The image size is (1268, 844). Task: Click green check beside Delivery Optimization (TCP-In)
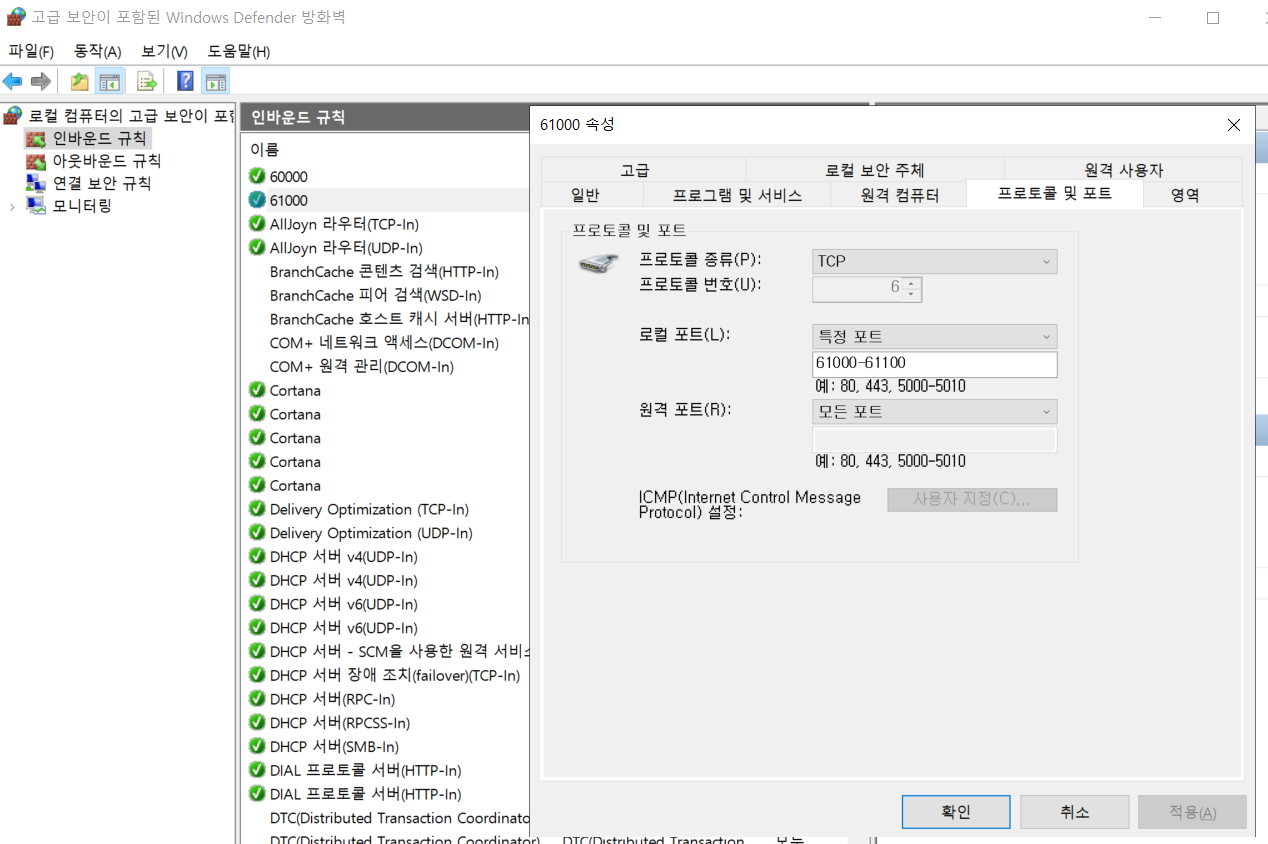(257, 509)
